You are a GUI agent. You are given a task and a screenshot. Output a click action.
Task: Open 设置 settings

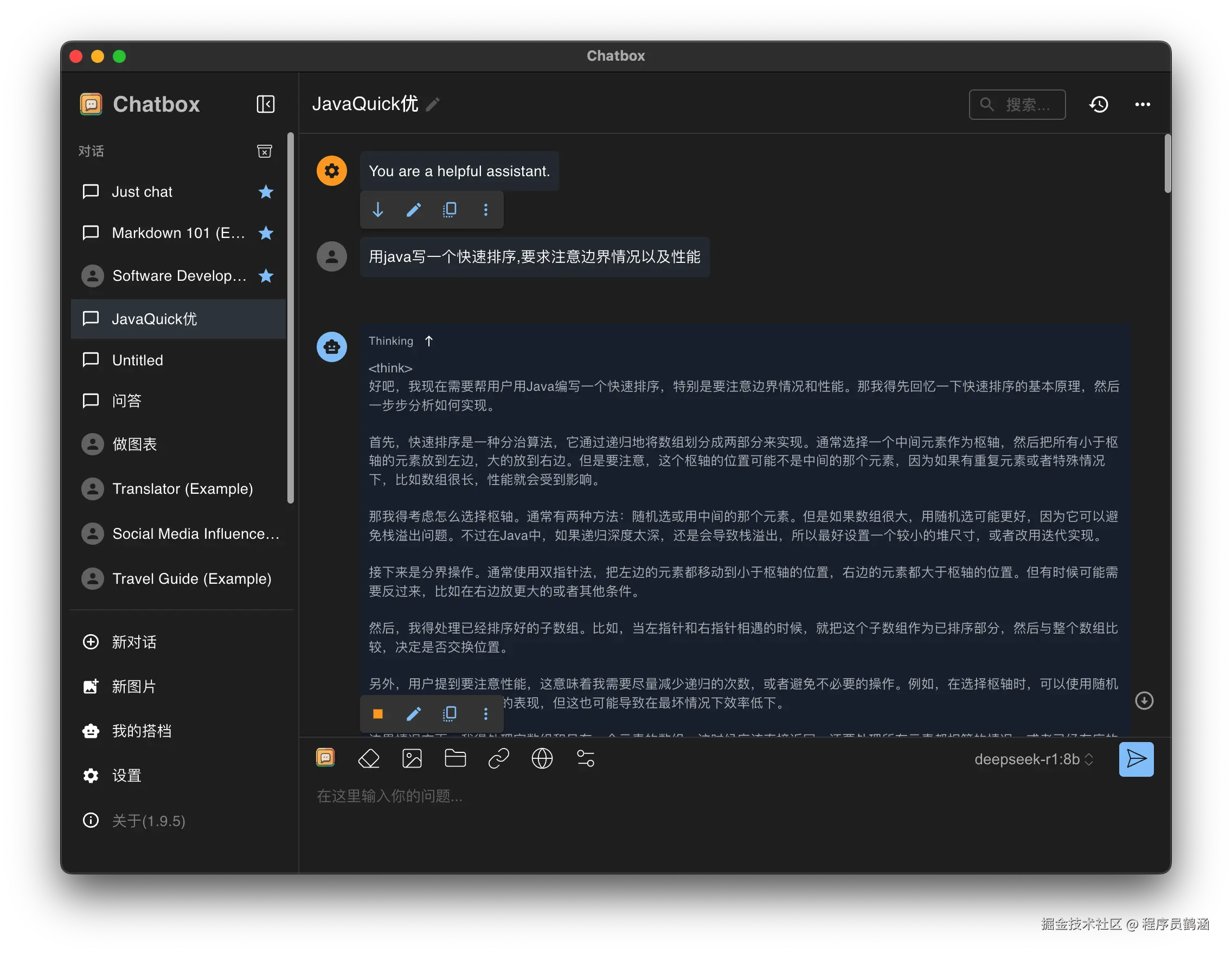point(126,776)
